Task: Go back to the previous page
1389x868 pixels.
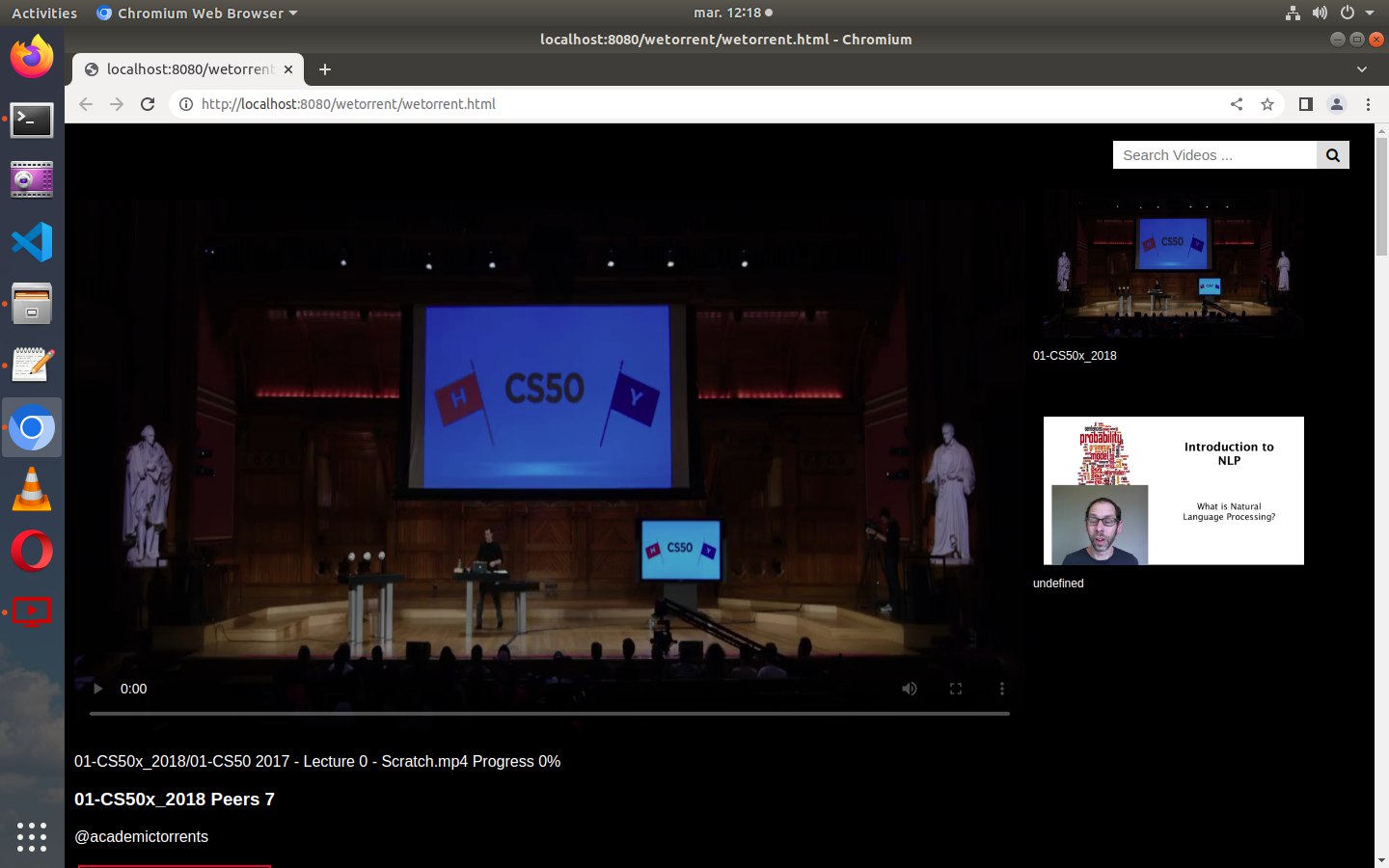Action: tap(86, 104)
